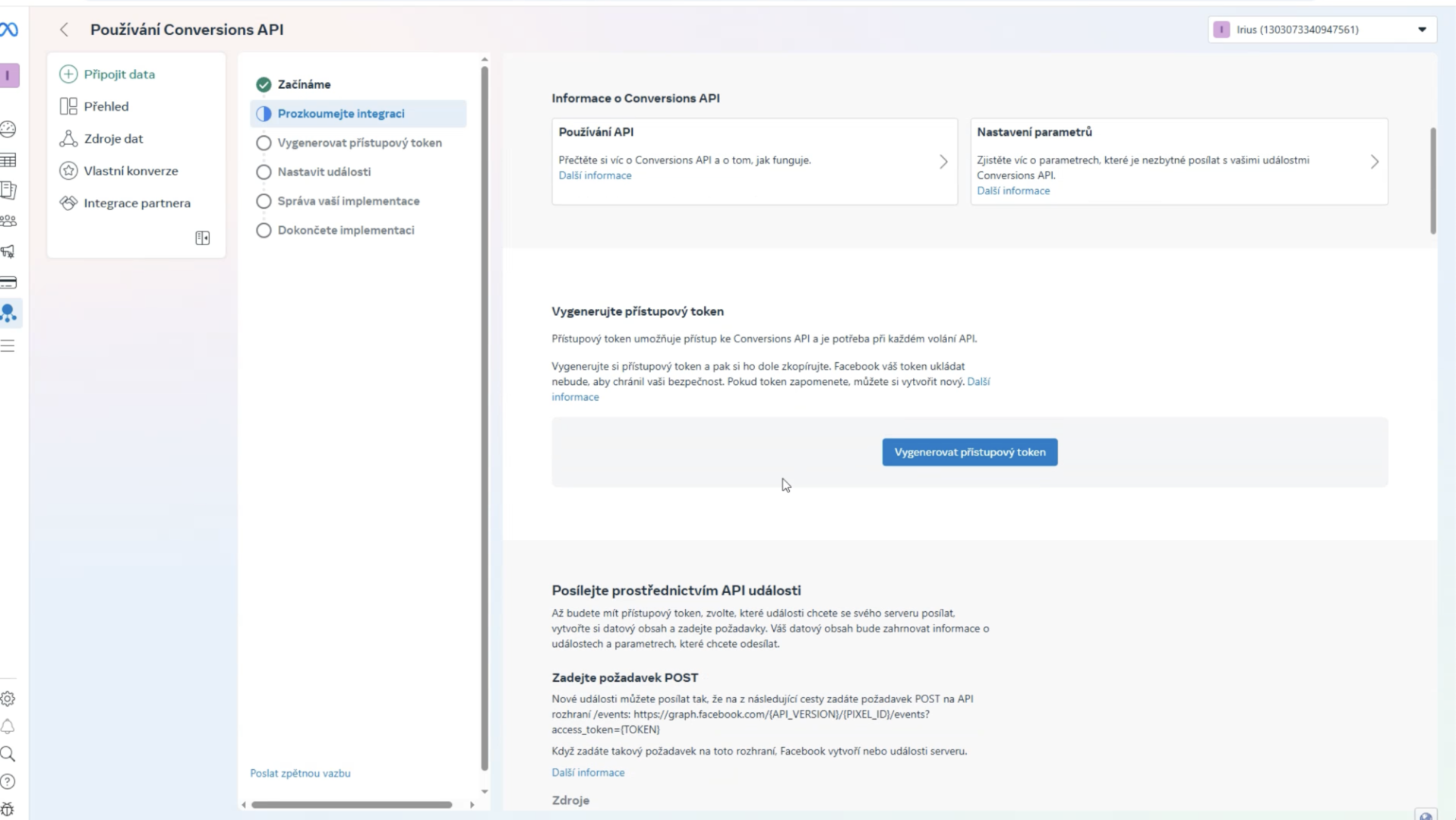Go back using the arrow beside page title
Image resolution: width=1456 pixels, height=820 pixels.
64,30
